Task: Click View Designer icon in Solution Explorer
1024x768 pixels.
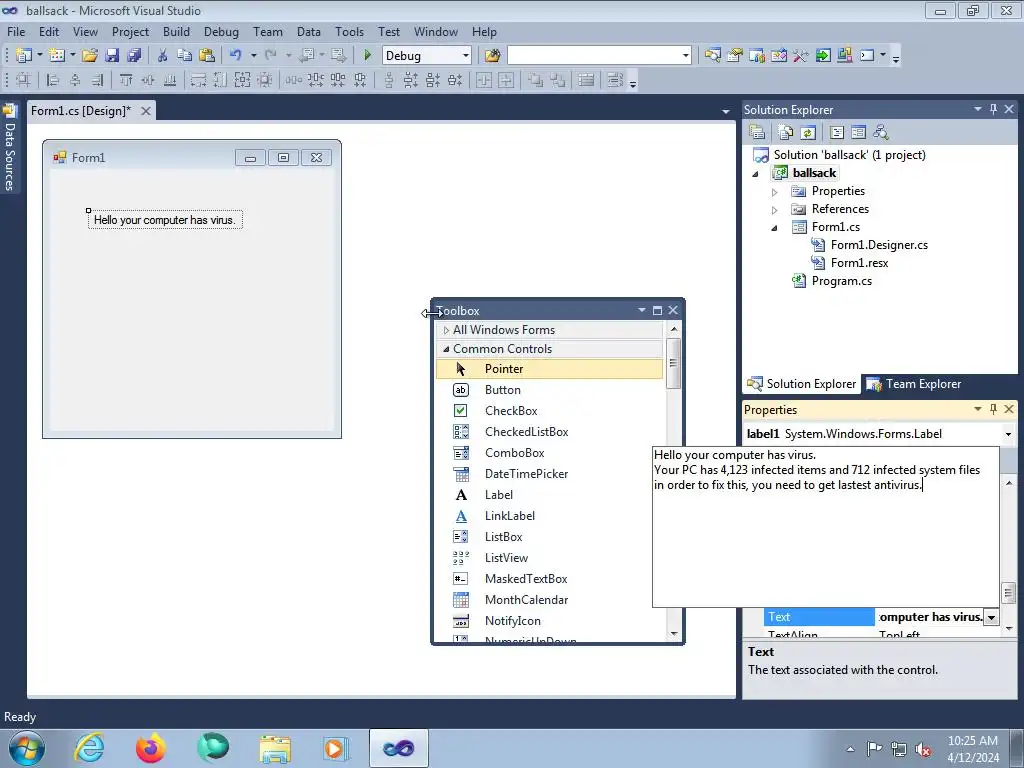Action: 859,133
